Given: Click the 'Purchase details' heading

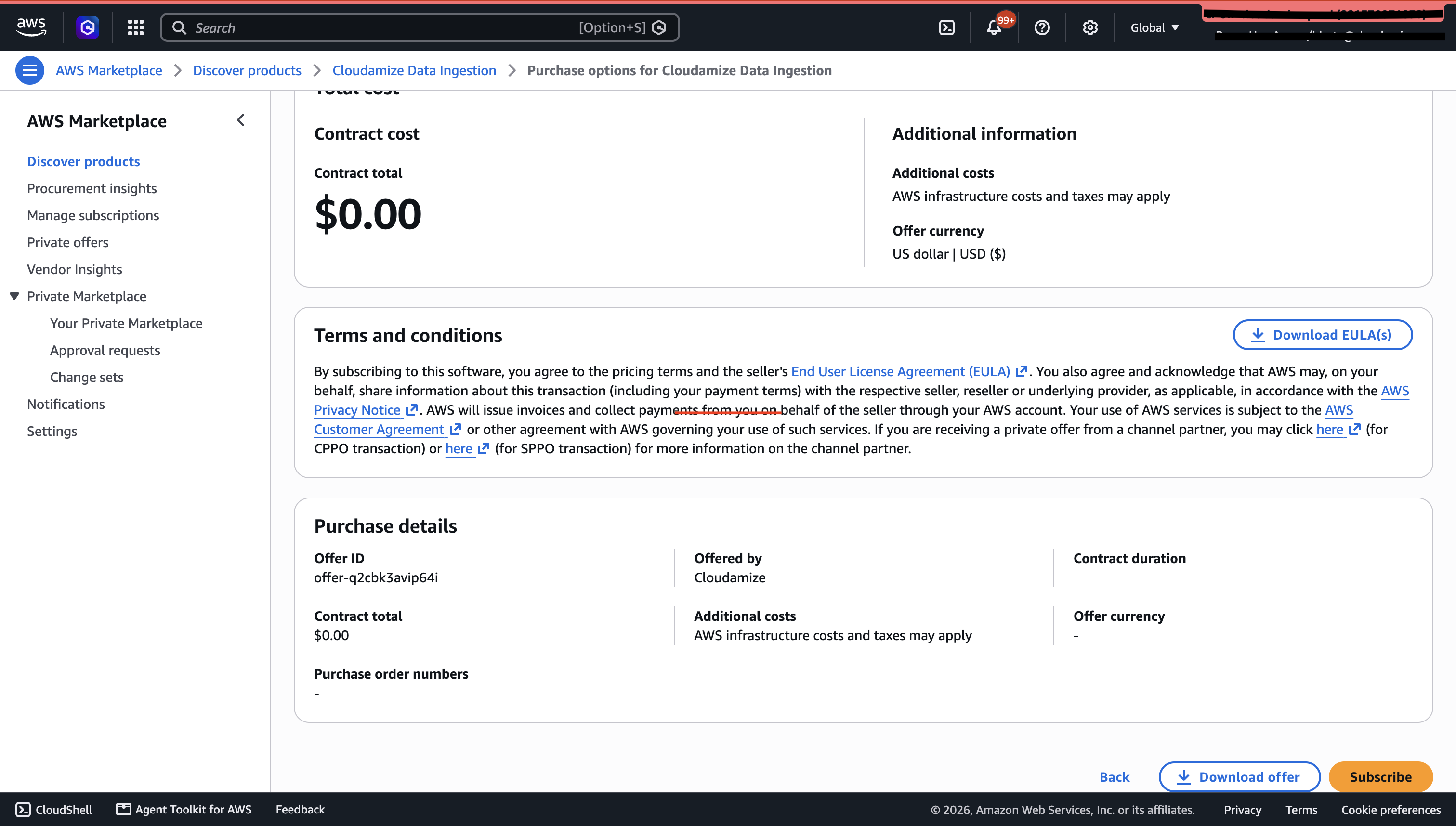Looking at the screenshot, I should pos(386,526).
